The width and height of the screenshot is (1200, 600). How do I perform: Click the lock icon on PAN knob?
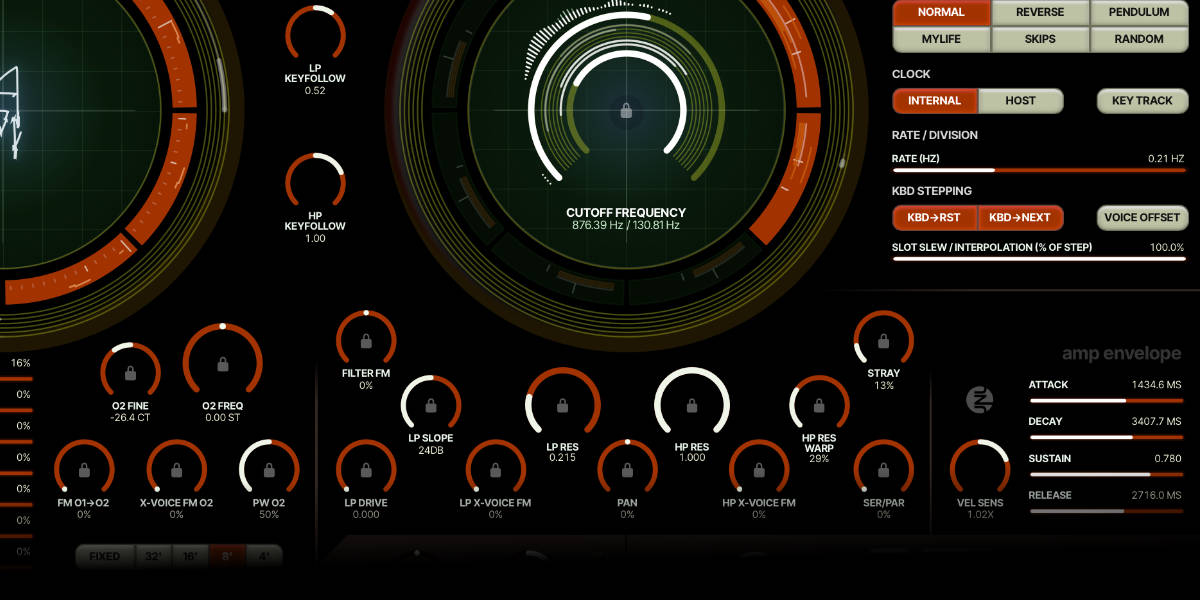coord(627,470)
